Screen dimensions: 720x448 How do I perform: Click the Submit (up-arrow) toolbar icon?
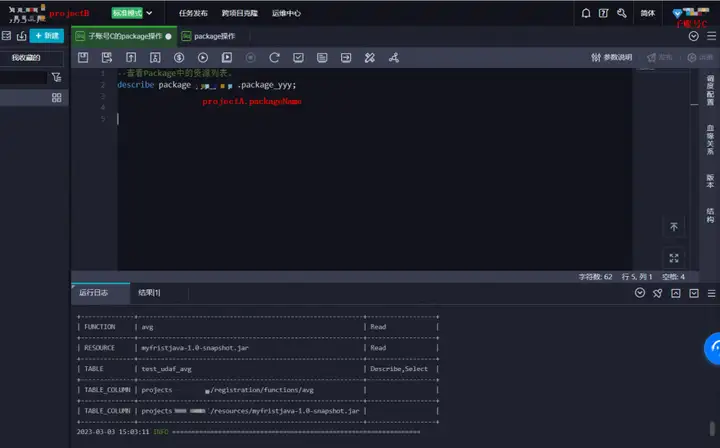coord(131,57)
